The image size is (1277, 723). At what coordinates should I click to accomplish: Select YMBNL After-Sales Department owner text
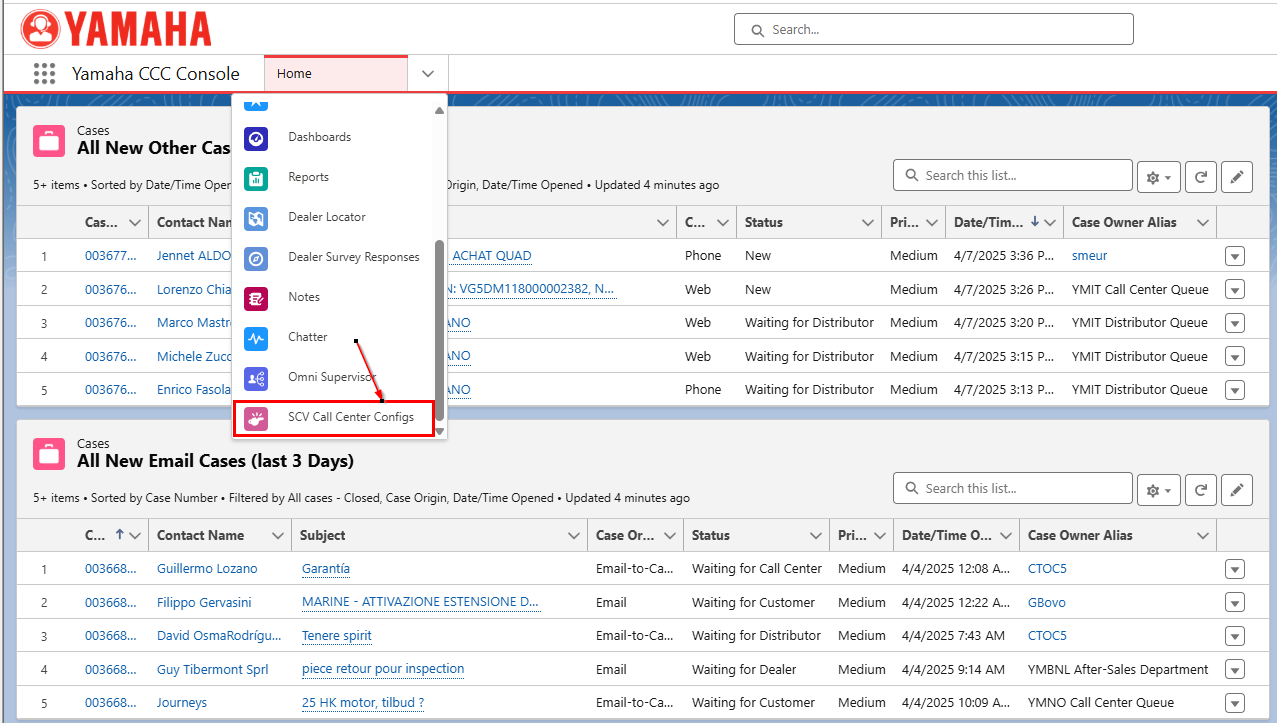tap(1118, 669)
